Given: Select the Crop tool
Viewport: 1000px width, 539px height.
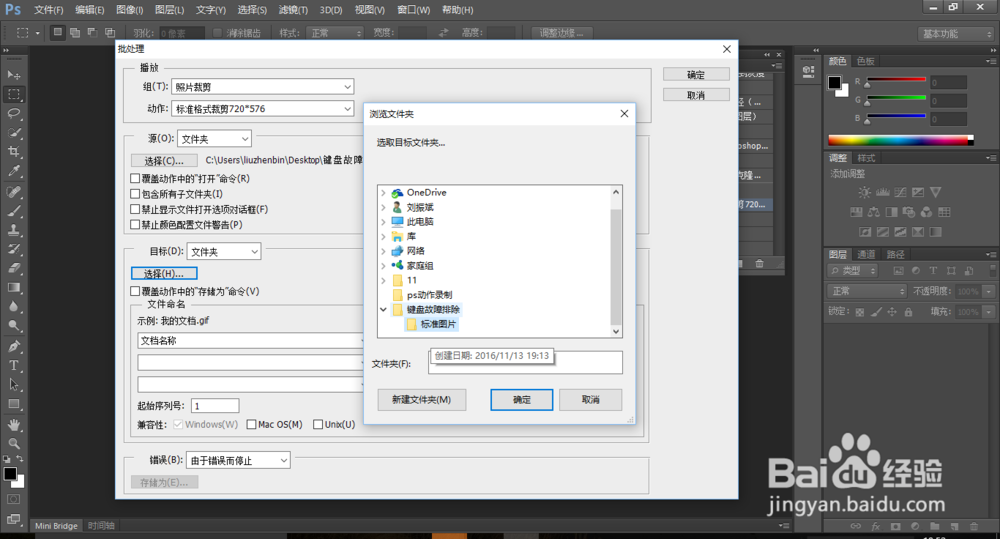Looking at the screenshot, I should pyautogui.click(x=13, y=152).
